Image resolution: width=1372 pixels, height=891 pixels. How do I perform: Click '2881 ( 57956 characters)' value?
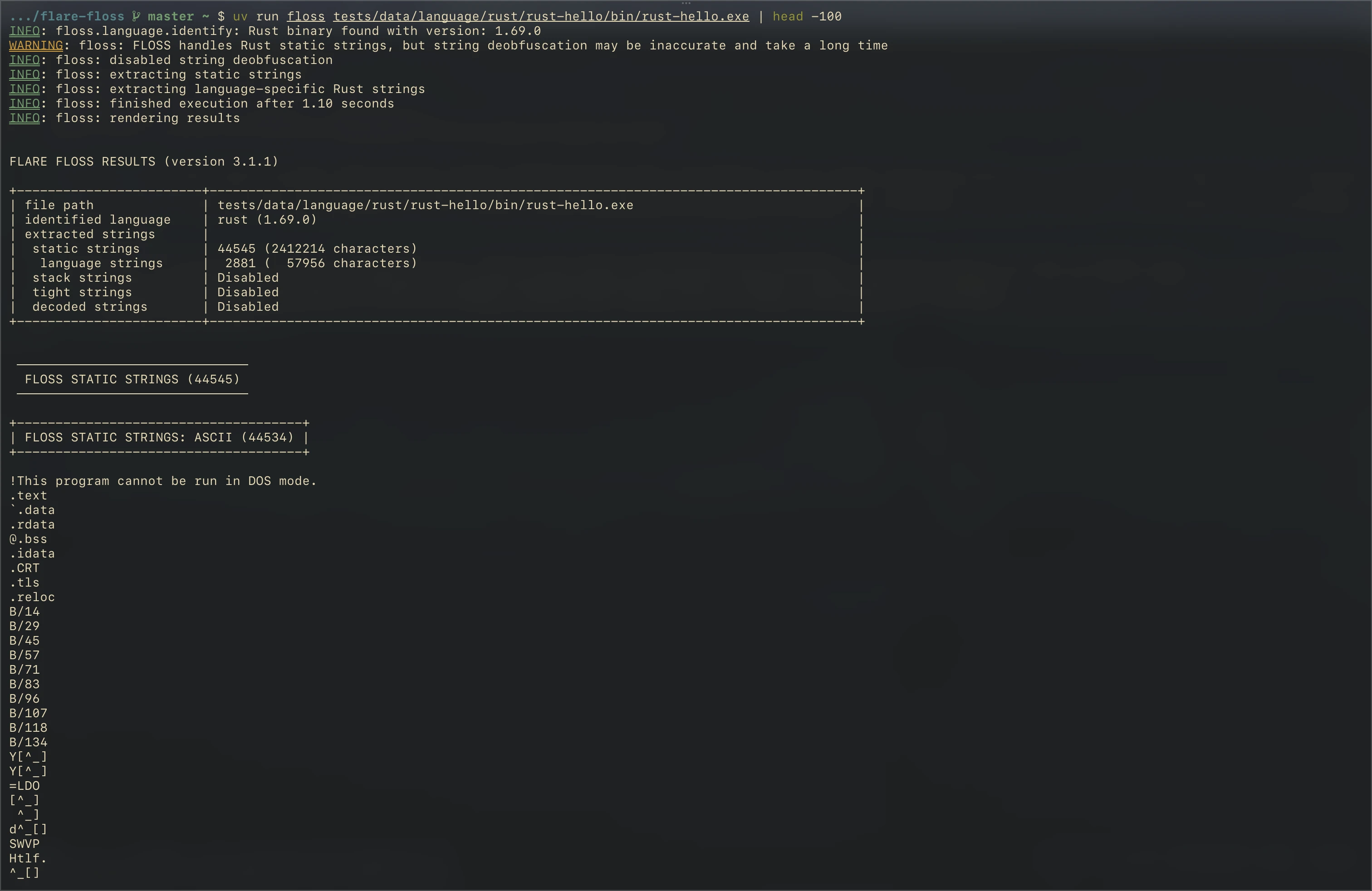pos(320,264)
